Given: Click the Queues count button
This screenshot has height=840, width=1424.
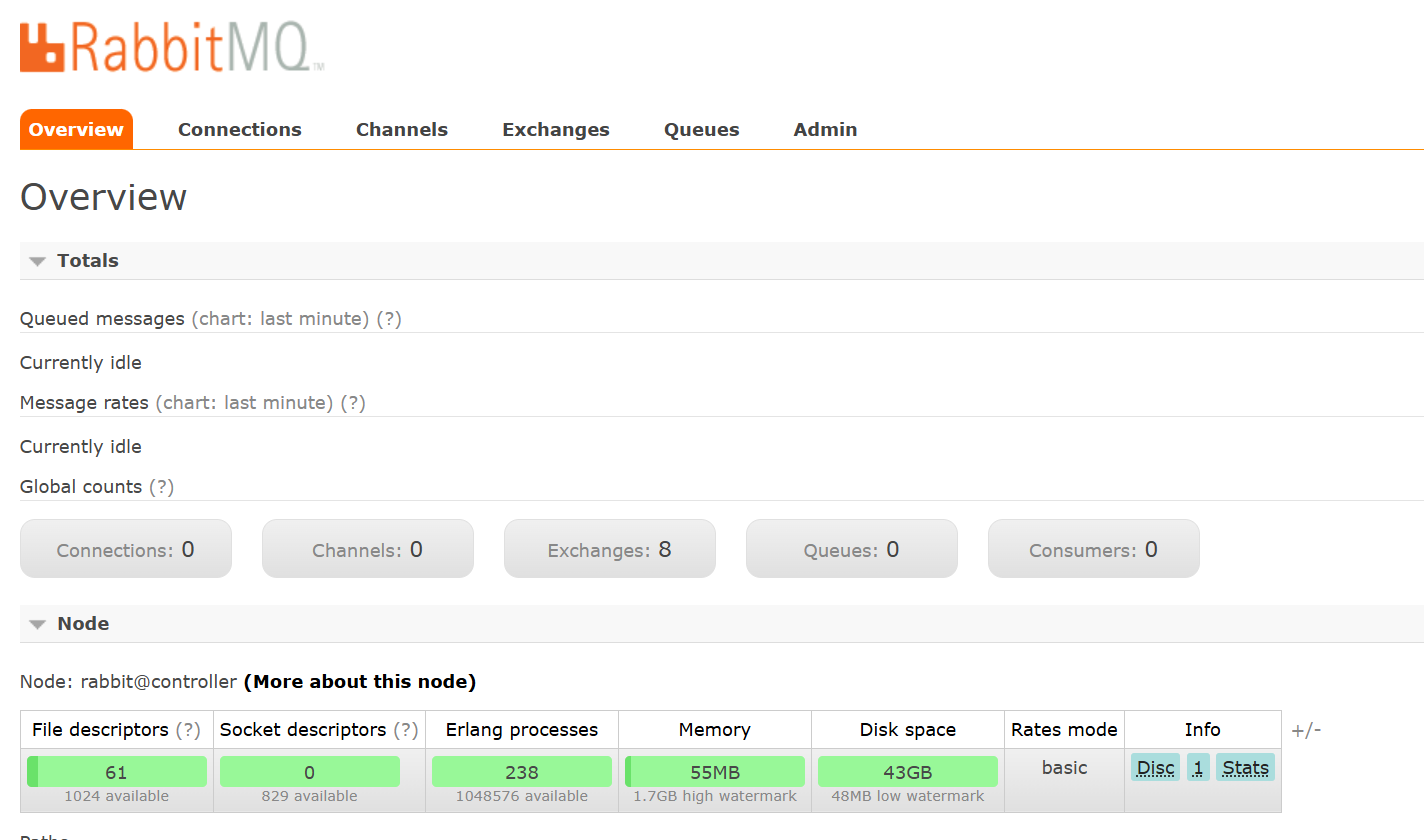Looking at the screenshot, I should pos(852,549).
